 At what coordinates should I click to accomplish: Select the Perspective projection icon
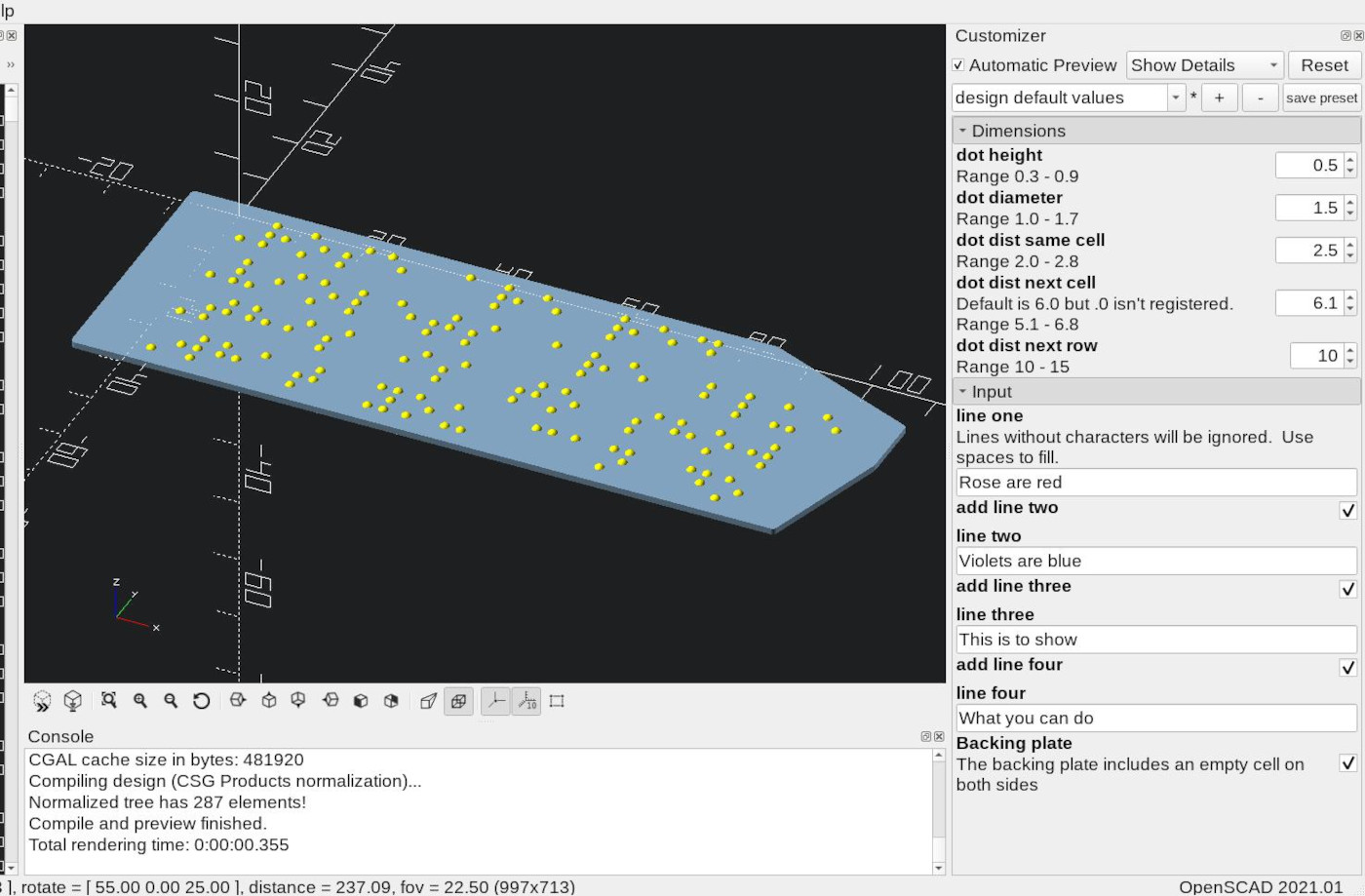(x=428, y=701)
